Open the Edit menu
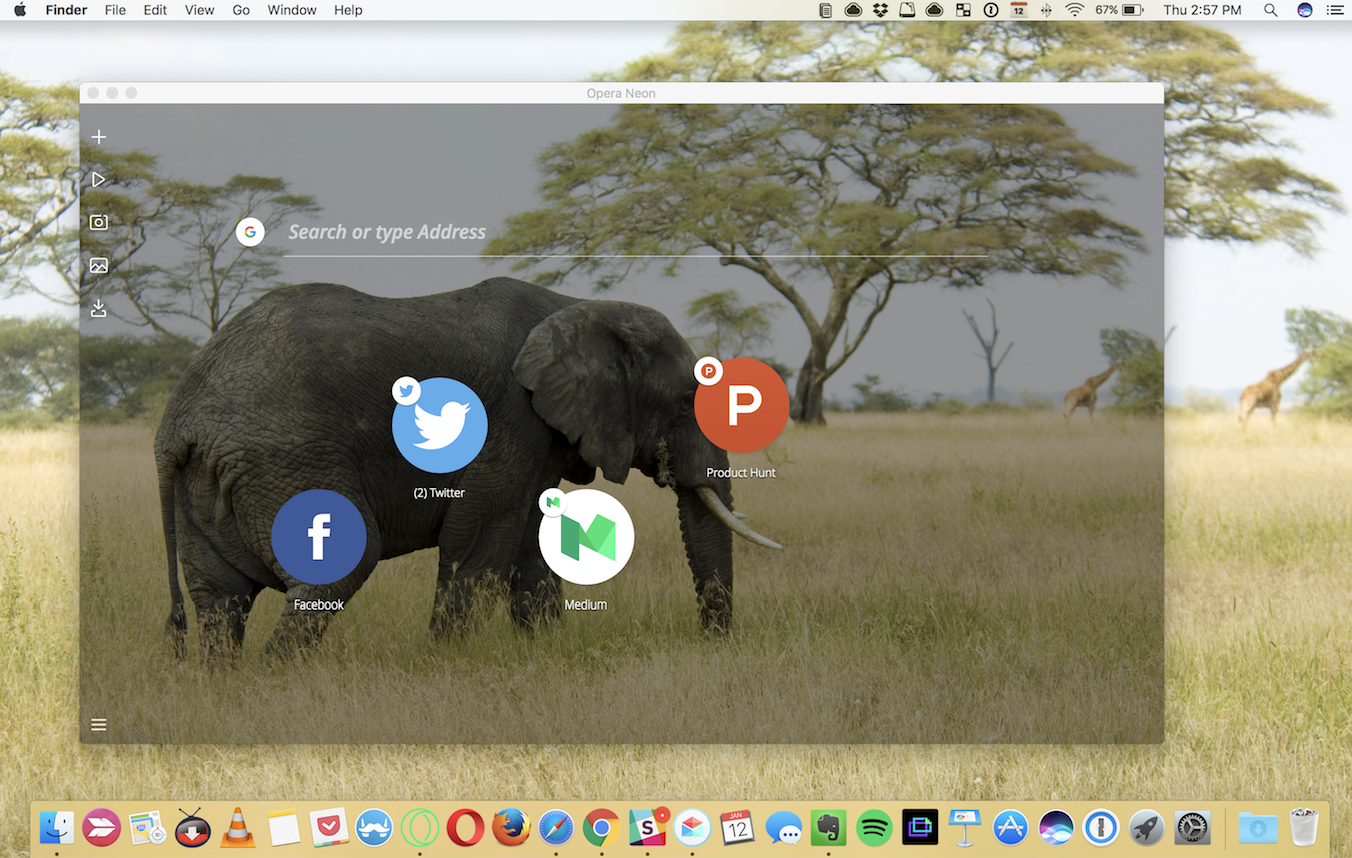1352x858 pixels. click(155, 10)
